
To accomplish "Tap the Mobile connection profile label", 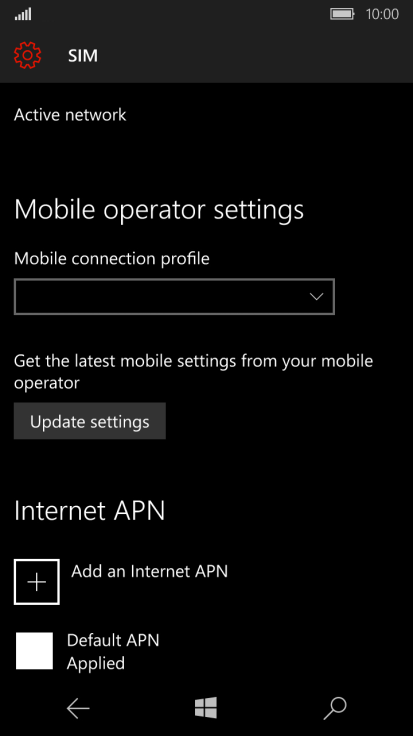I will pos(112,259).
